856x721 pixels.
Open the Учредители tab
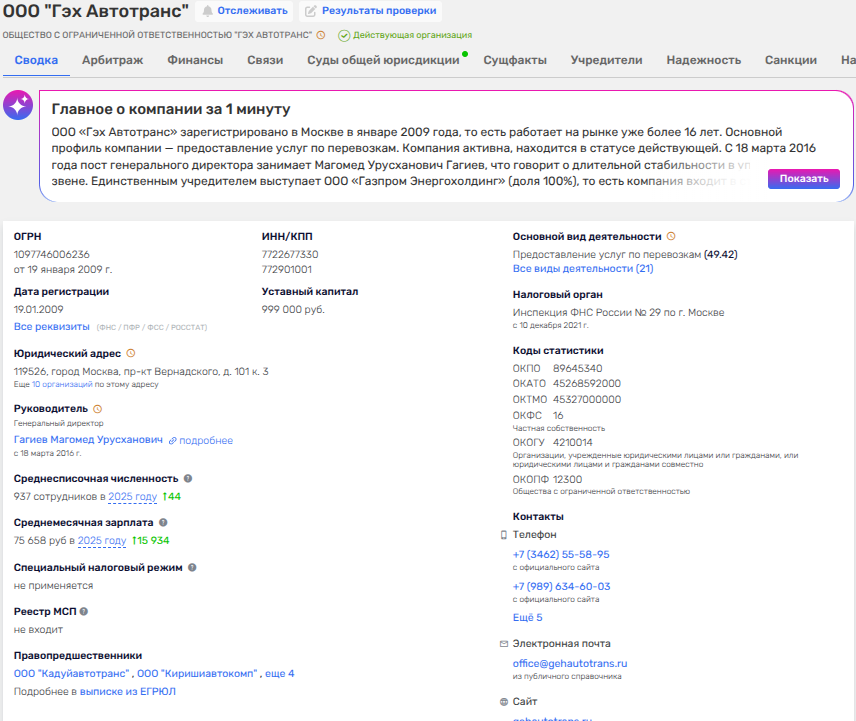pos(607,60)
